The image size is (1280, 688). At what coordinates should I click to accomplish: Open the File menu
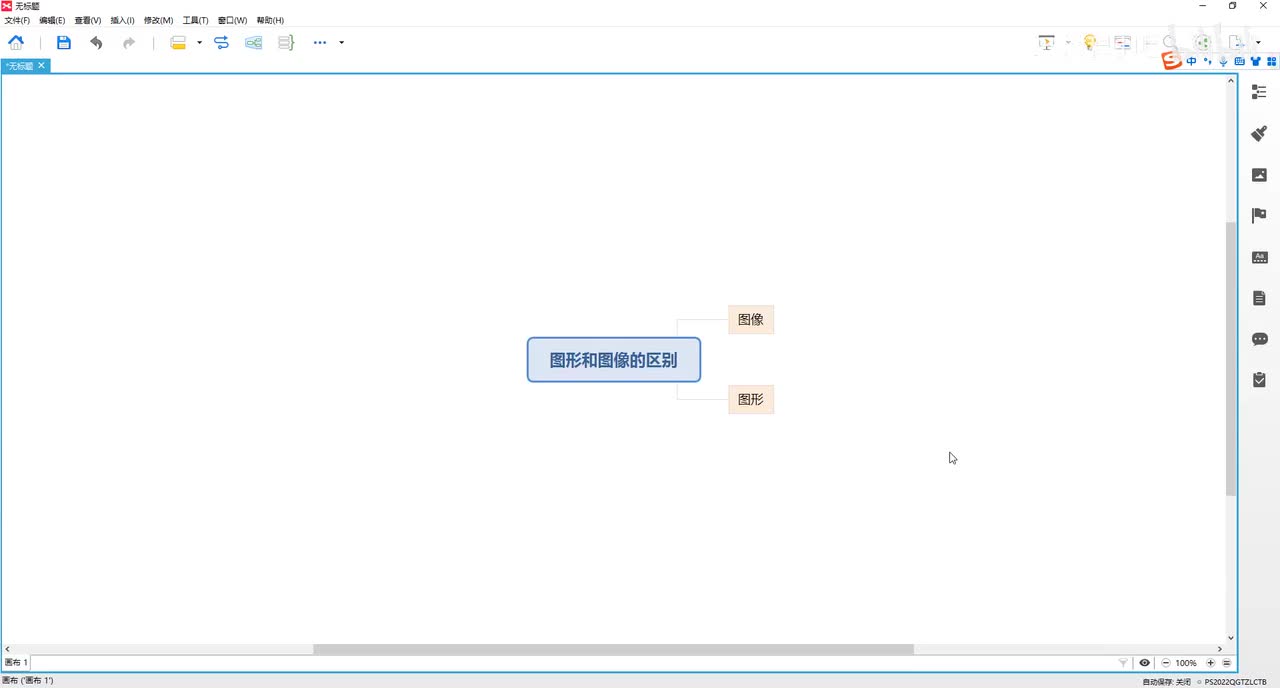tap(17, 20)
